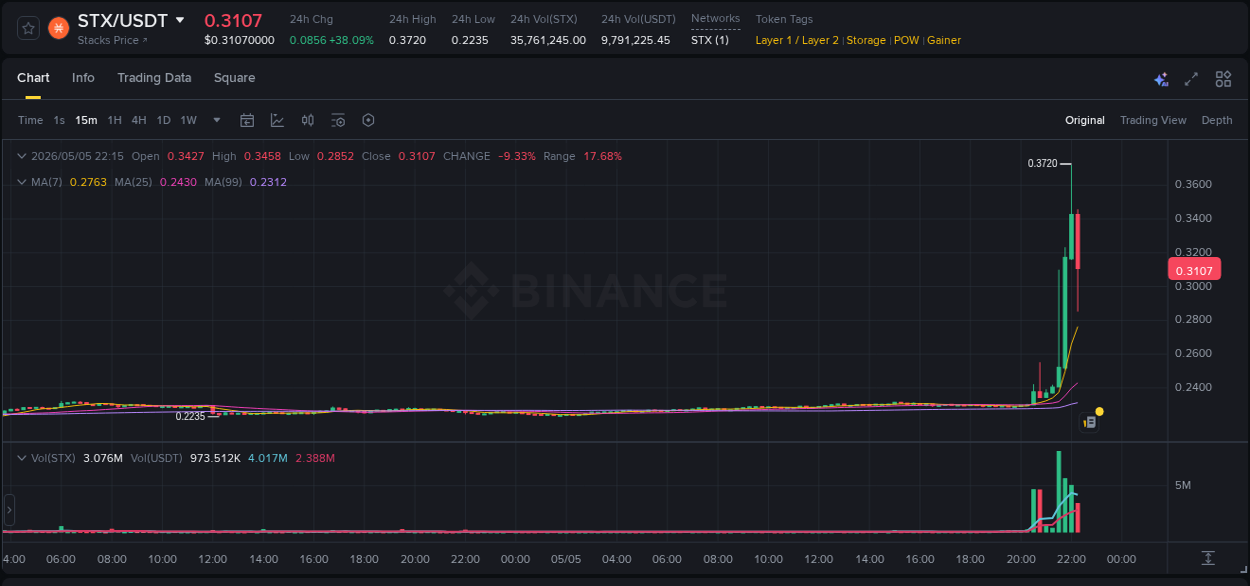Click the CHANGE -9.33% value
This screenshot has width=1250, height=586.
(x=517, y=156)
